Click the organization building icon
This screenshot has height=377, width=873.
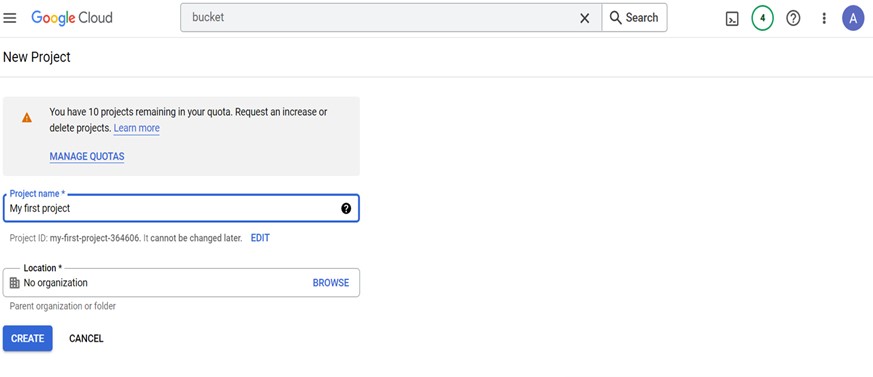[14, 283]
